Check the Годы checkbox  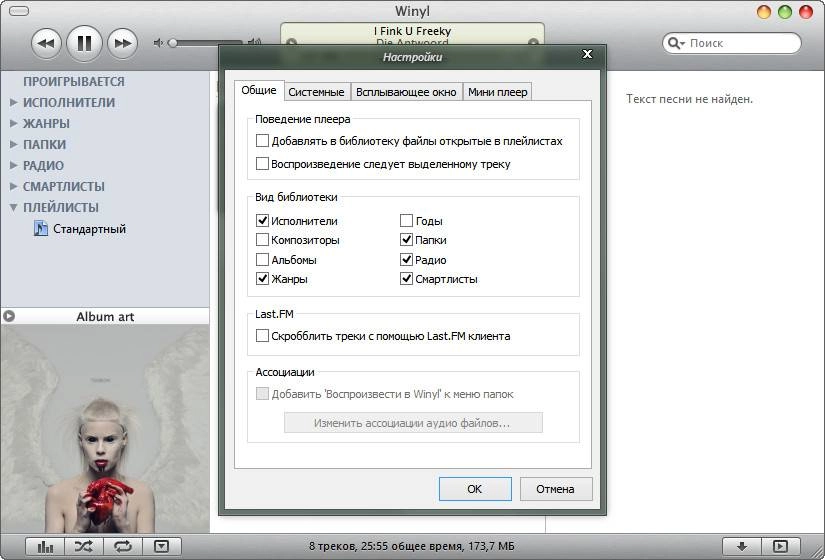(406, 221)
